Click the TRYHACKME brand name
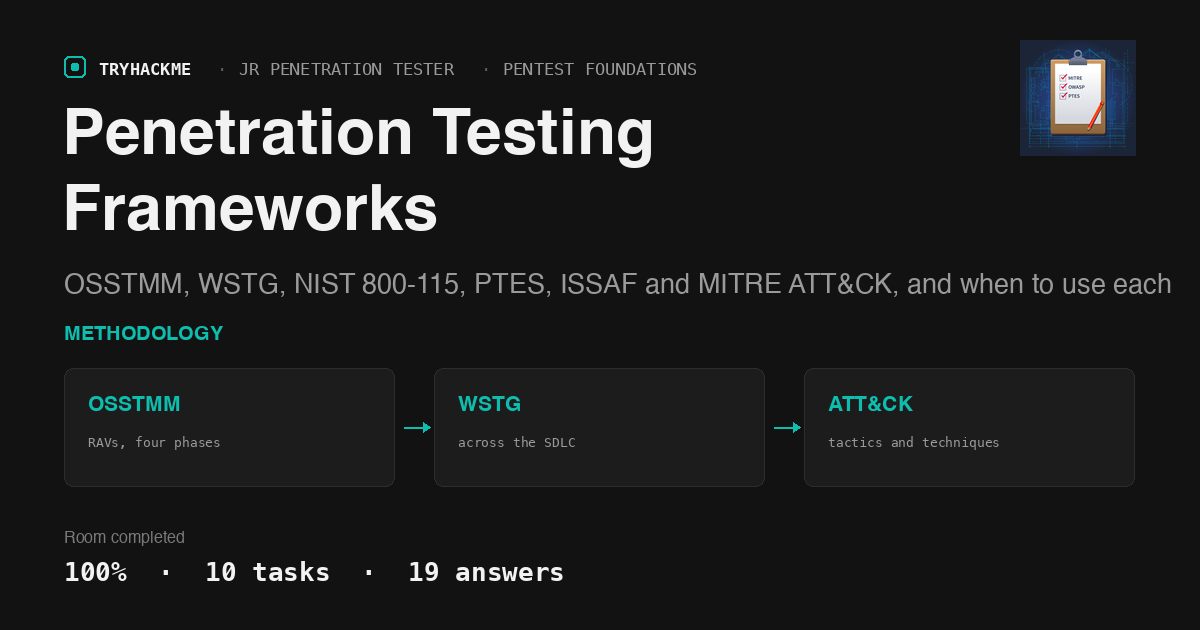Image resolution: width=1200 pixels, height=630 pixels. coord(145,69)
